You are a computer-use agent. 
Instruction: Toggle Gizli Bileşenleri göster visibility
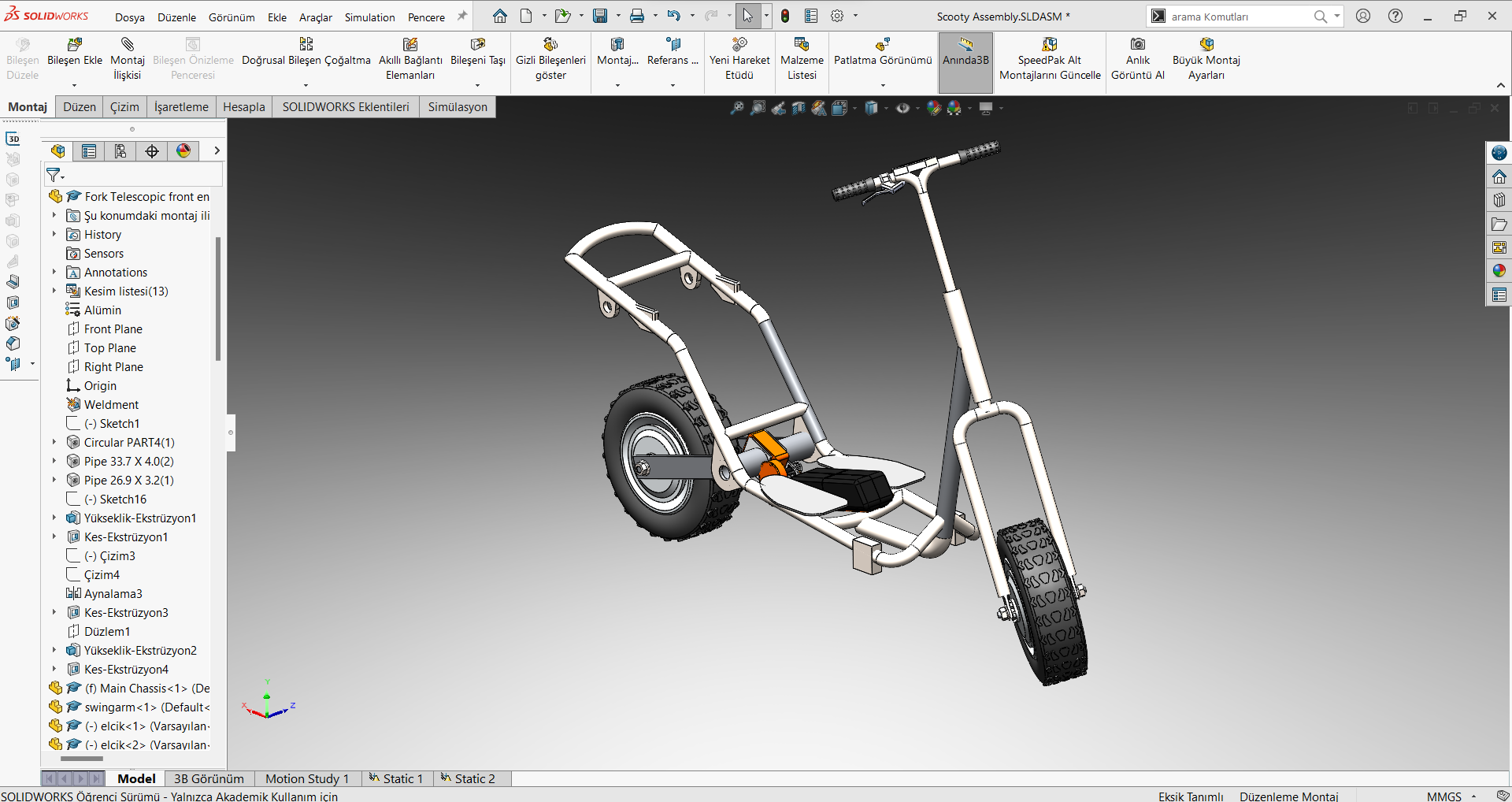[x=550, y=45]
